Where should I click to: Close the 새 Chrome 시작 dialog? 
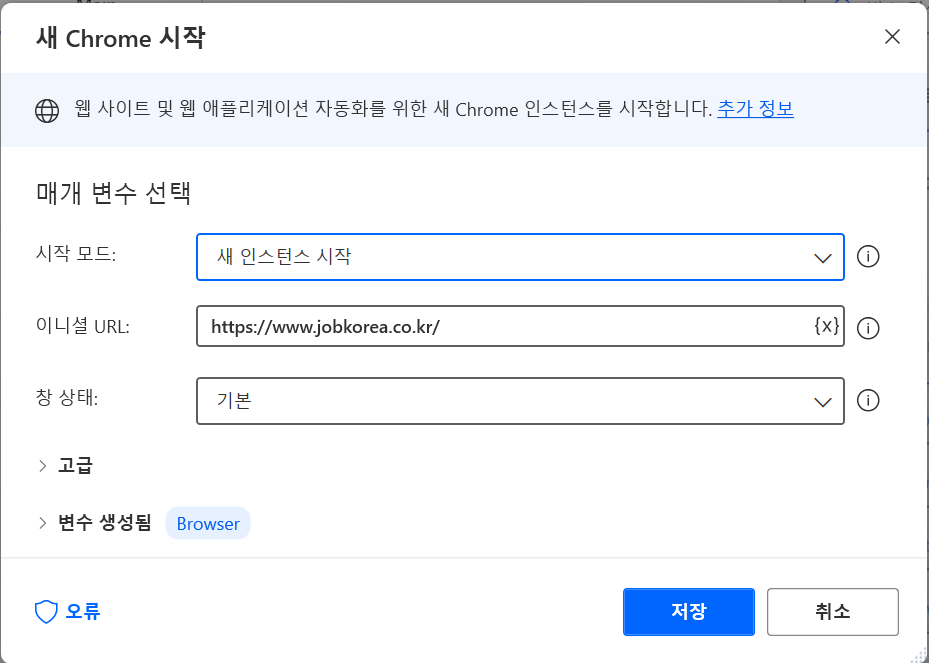(892, 37)
